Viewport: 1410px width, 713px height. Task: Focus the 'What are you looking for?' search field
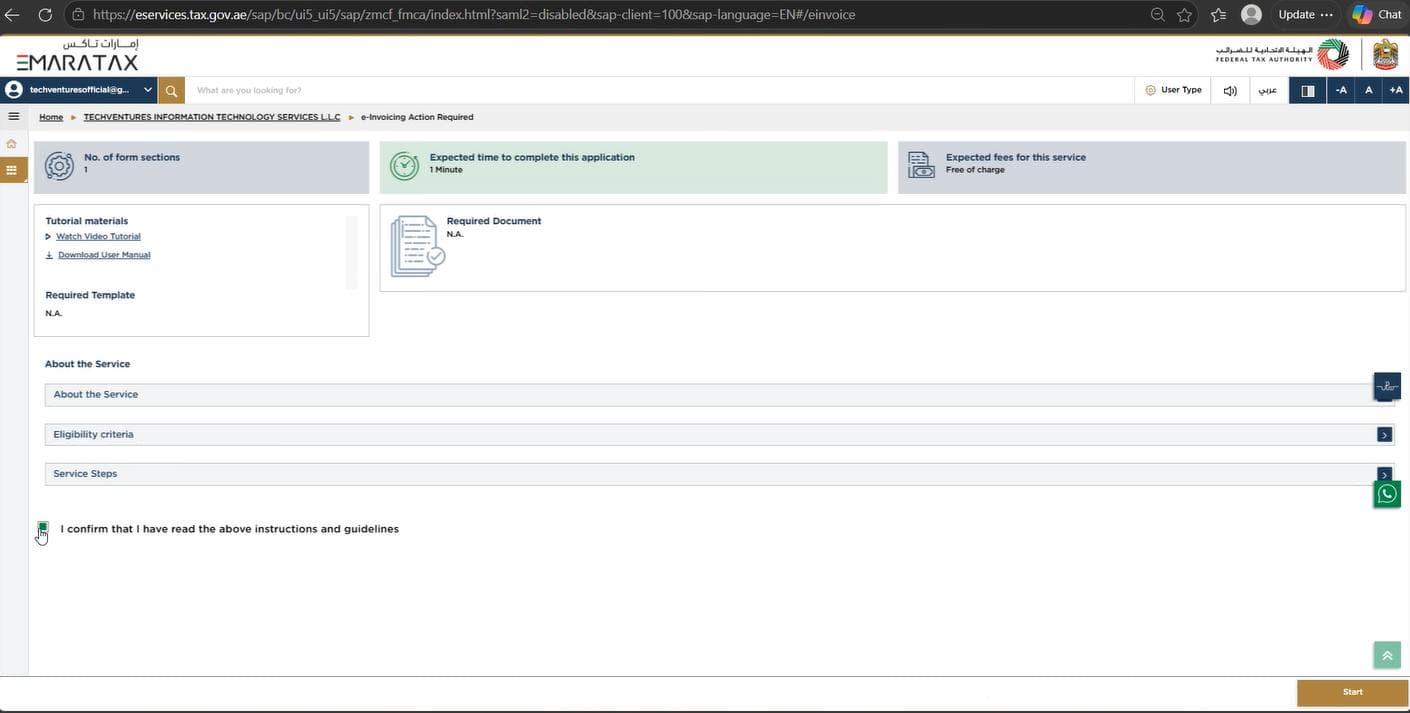pyautogui.click(x=660, y=90)
